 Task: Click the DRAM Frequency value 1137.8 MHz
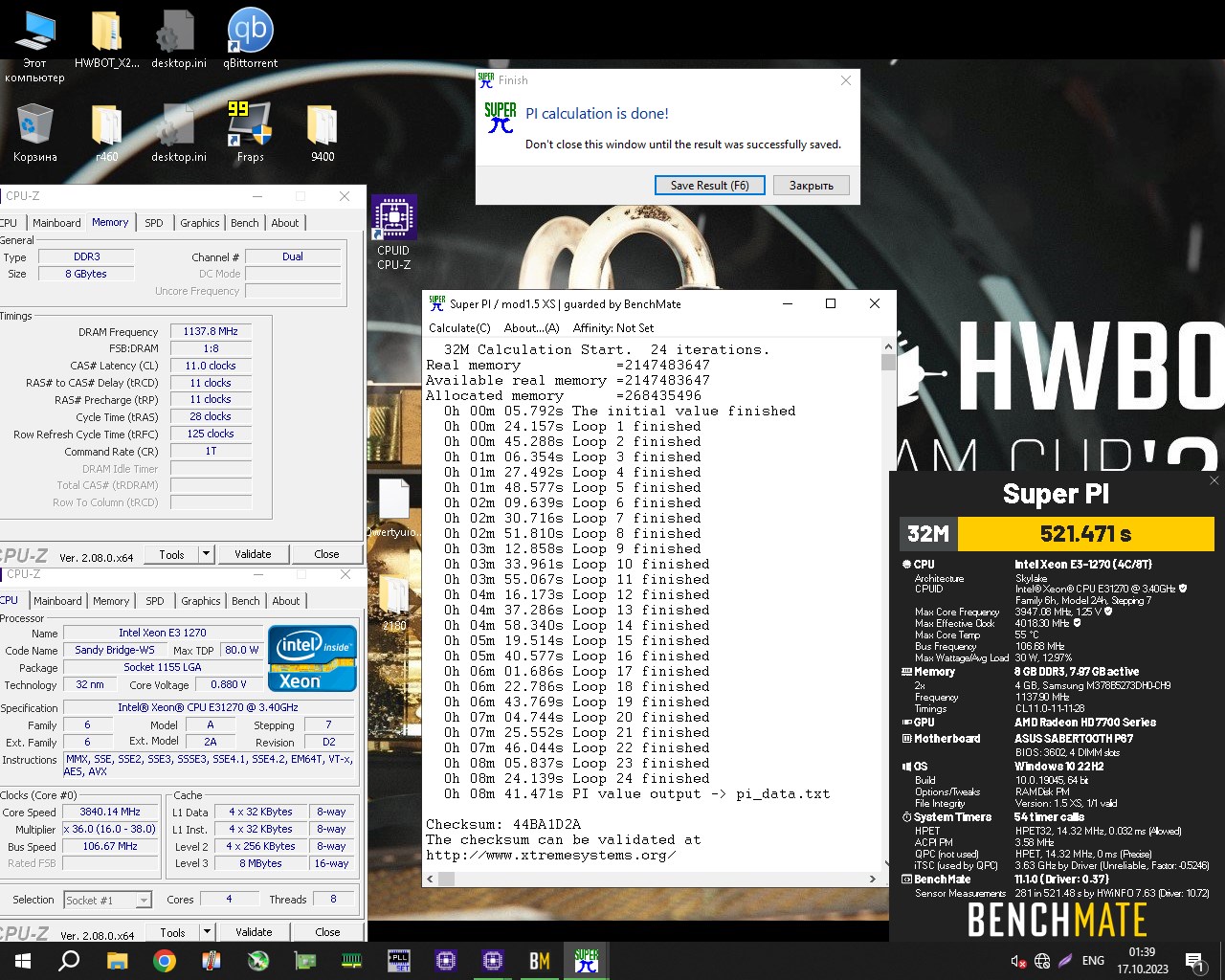coord(211,331)
